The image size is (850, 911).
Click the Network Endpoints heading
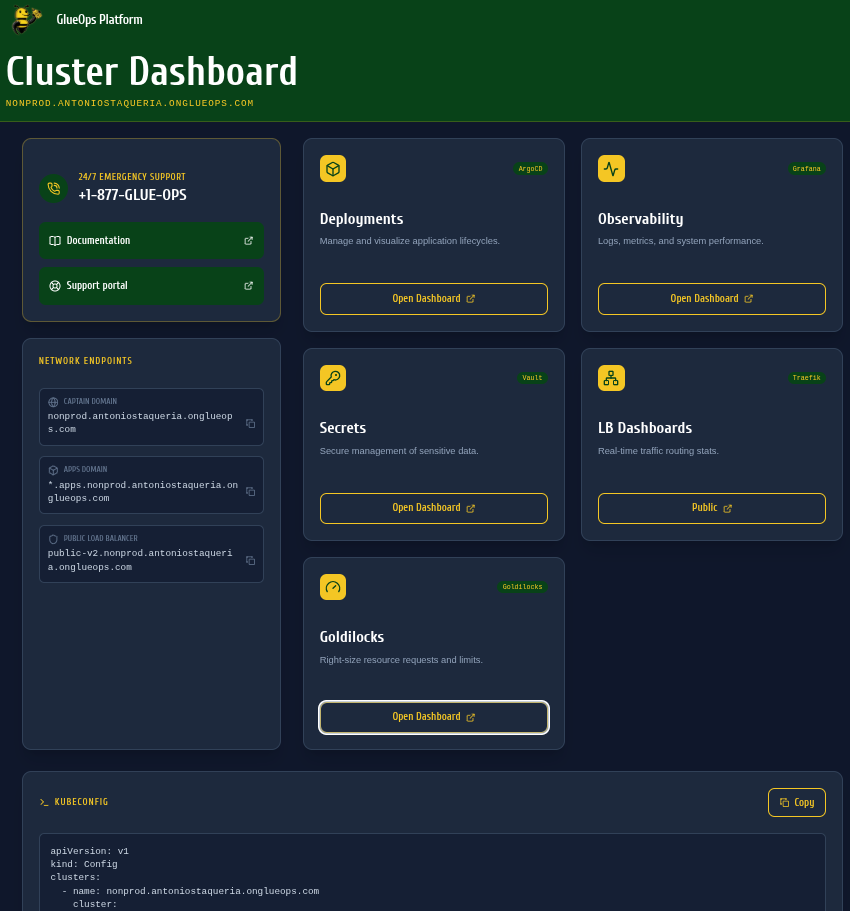click(x=85, y=361)
